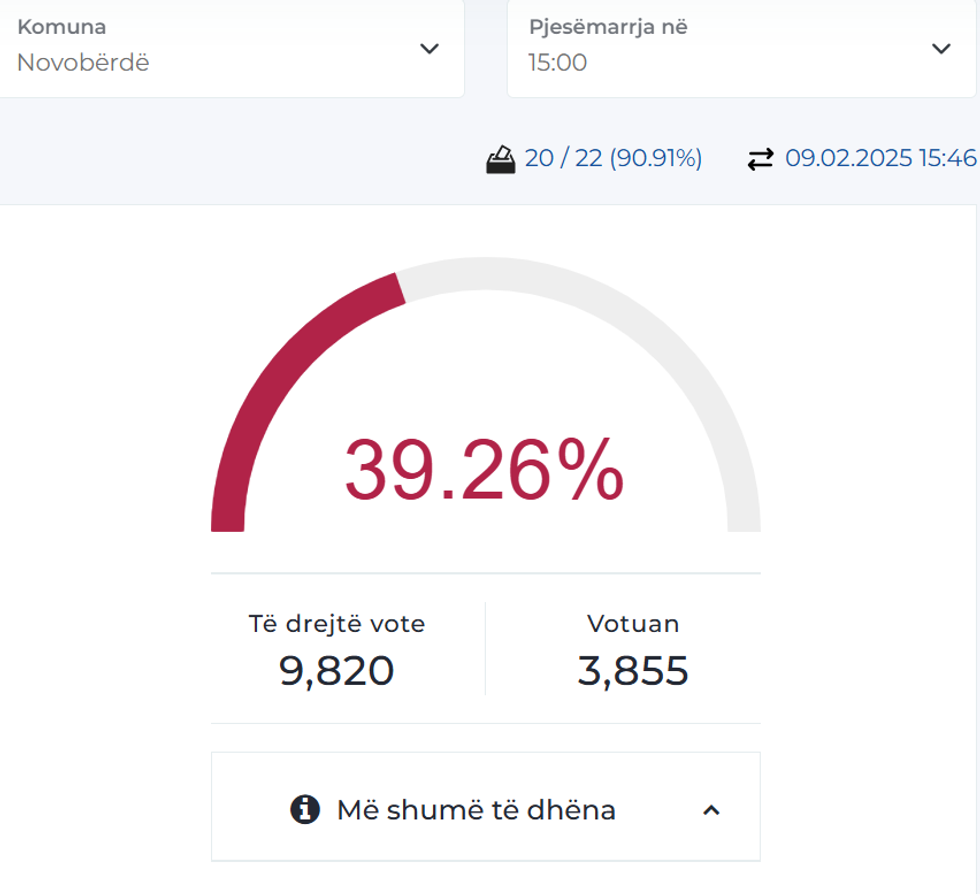
Task: Click the Pjesëmarrja në field label
Action: 608,27
